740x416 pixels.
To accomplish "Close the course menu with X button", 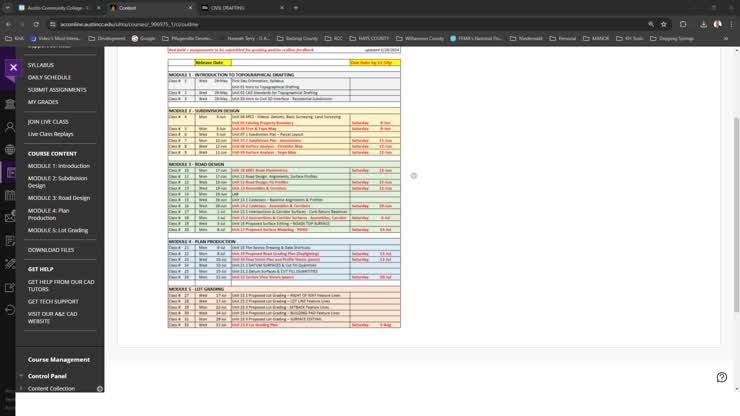I will click(13, 68).
